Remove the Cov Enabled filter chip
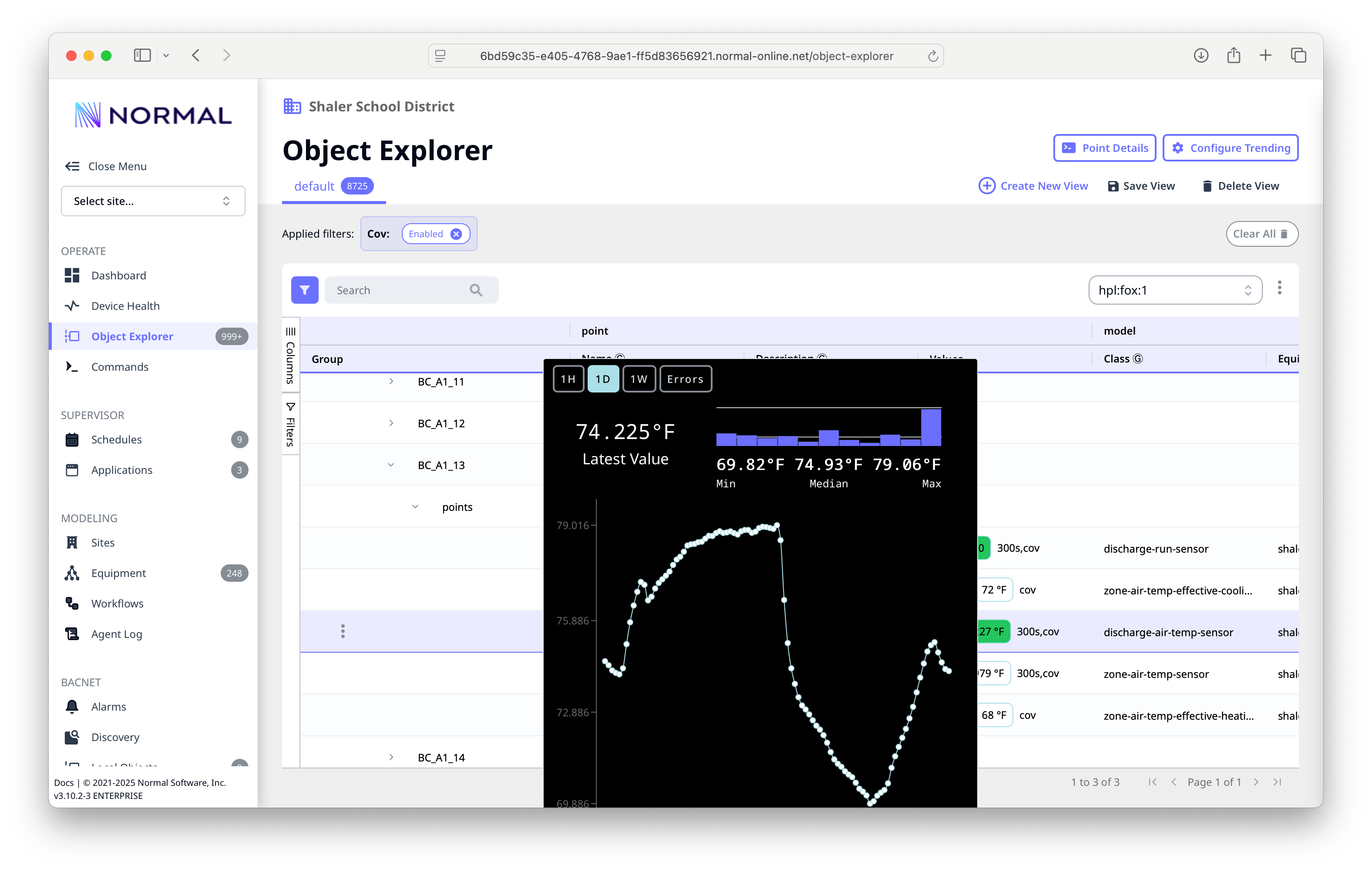The width and height of the screenshot is (1372, 872). [x=456, y=234]
